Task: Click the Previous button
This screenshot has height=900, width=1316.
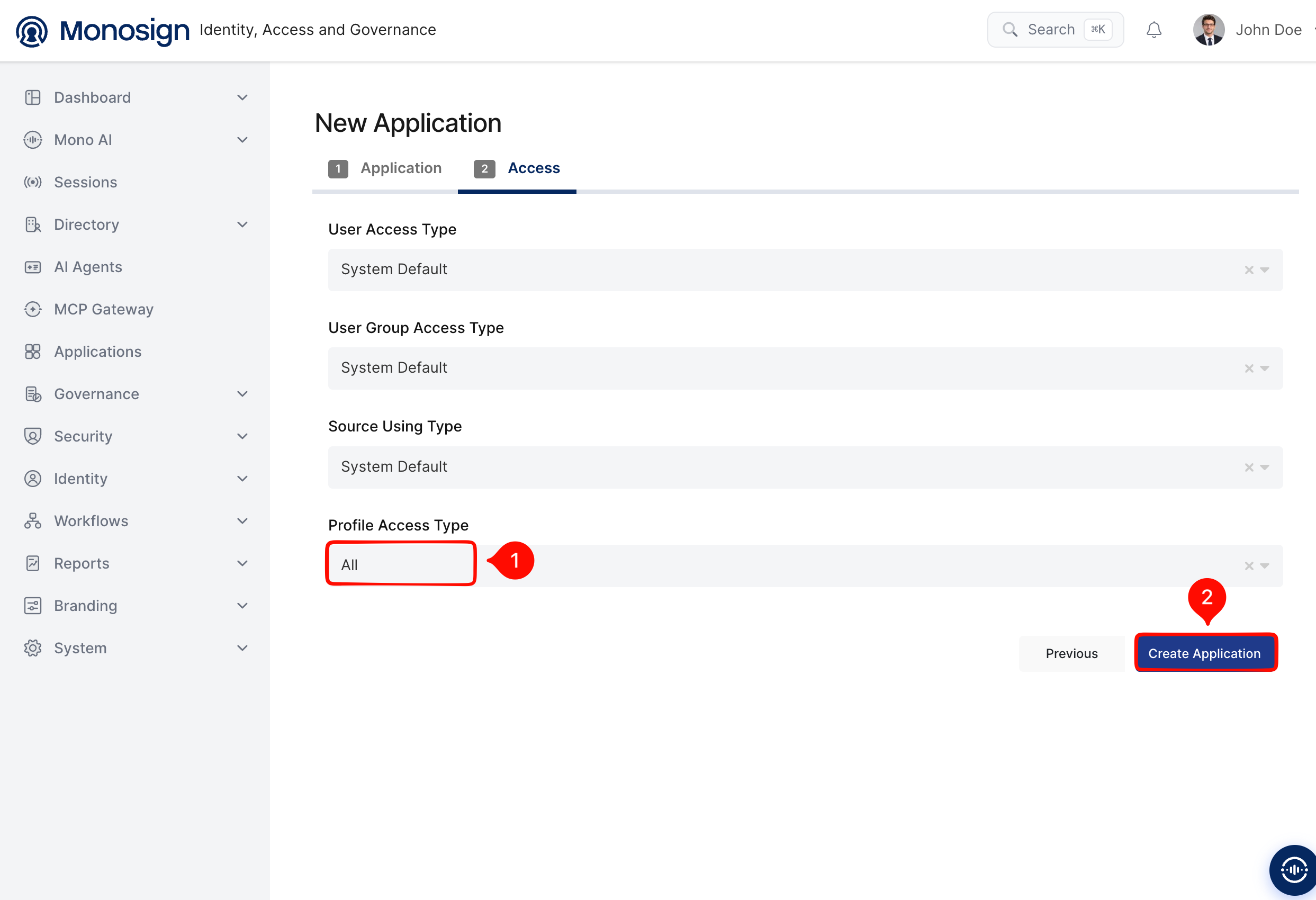Action: pos(1071,653)
